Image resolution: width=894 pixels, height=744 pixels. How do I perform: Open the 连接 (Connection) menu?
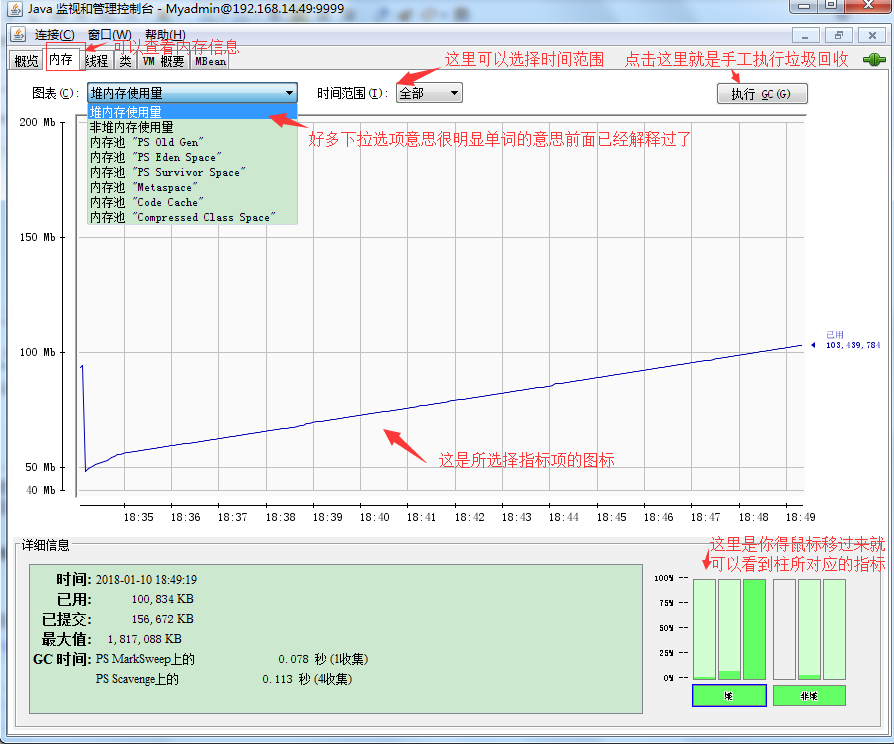point(54,34)
